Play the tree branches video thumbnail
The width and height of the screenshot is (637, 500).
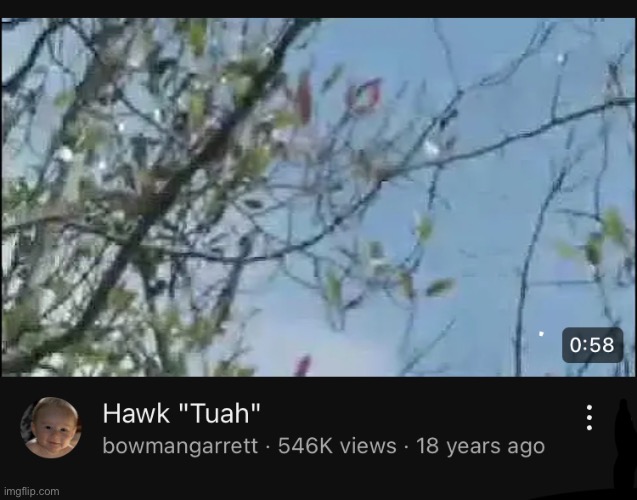pos(318,197)
